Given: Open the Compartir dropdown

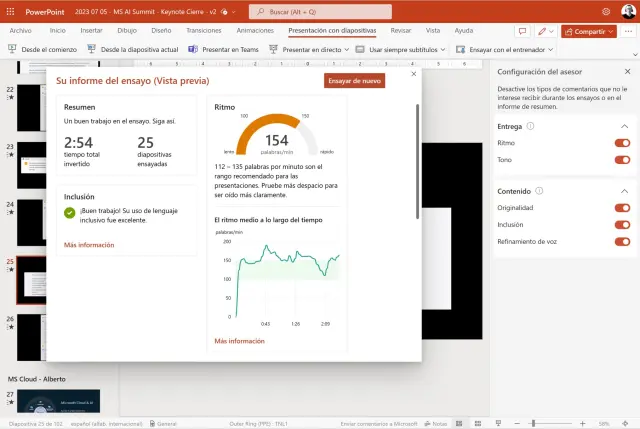Looking at the screenshot, I should coord(595,31).
